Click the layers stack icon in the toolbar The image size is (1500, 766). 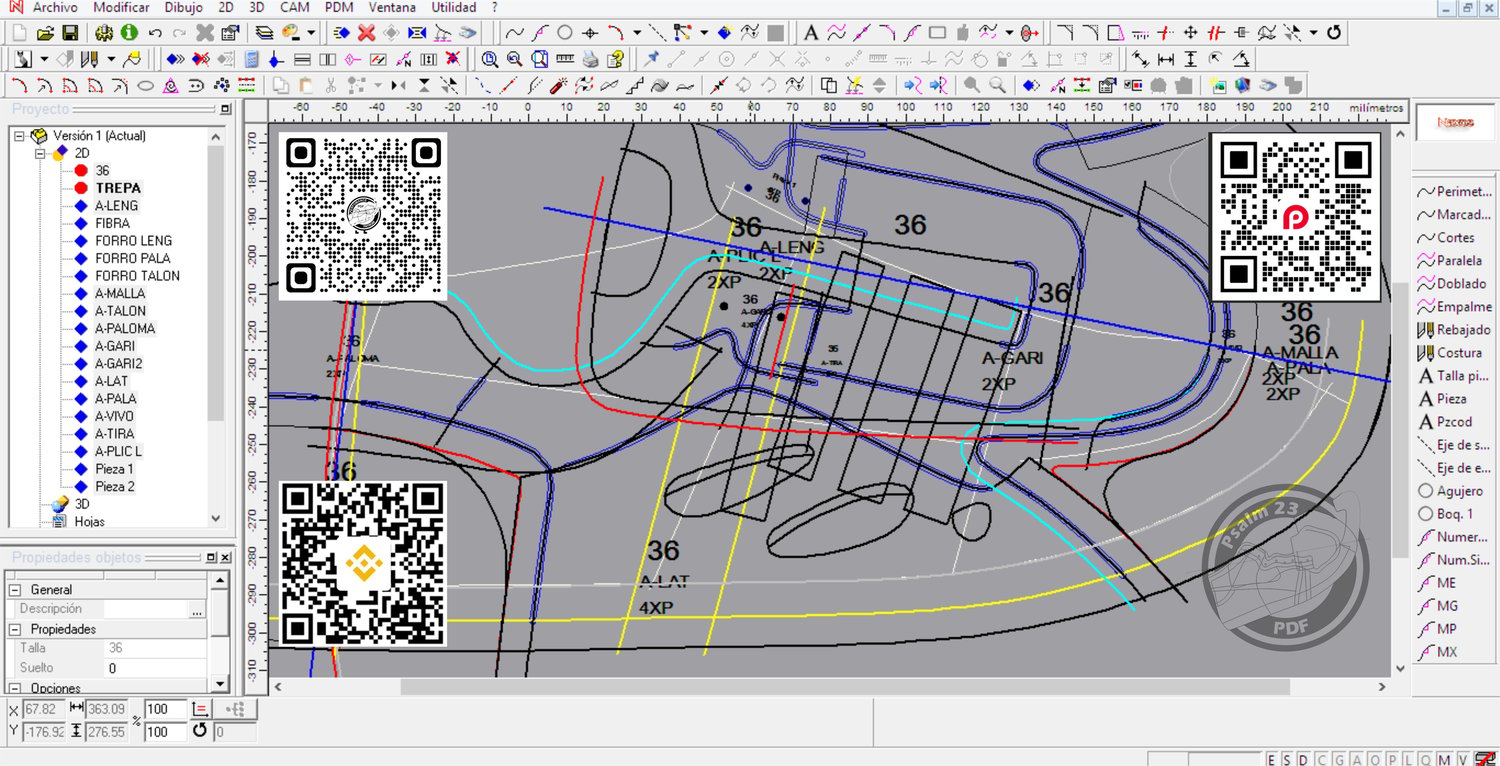click(x=264, y=33)
